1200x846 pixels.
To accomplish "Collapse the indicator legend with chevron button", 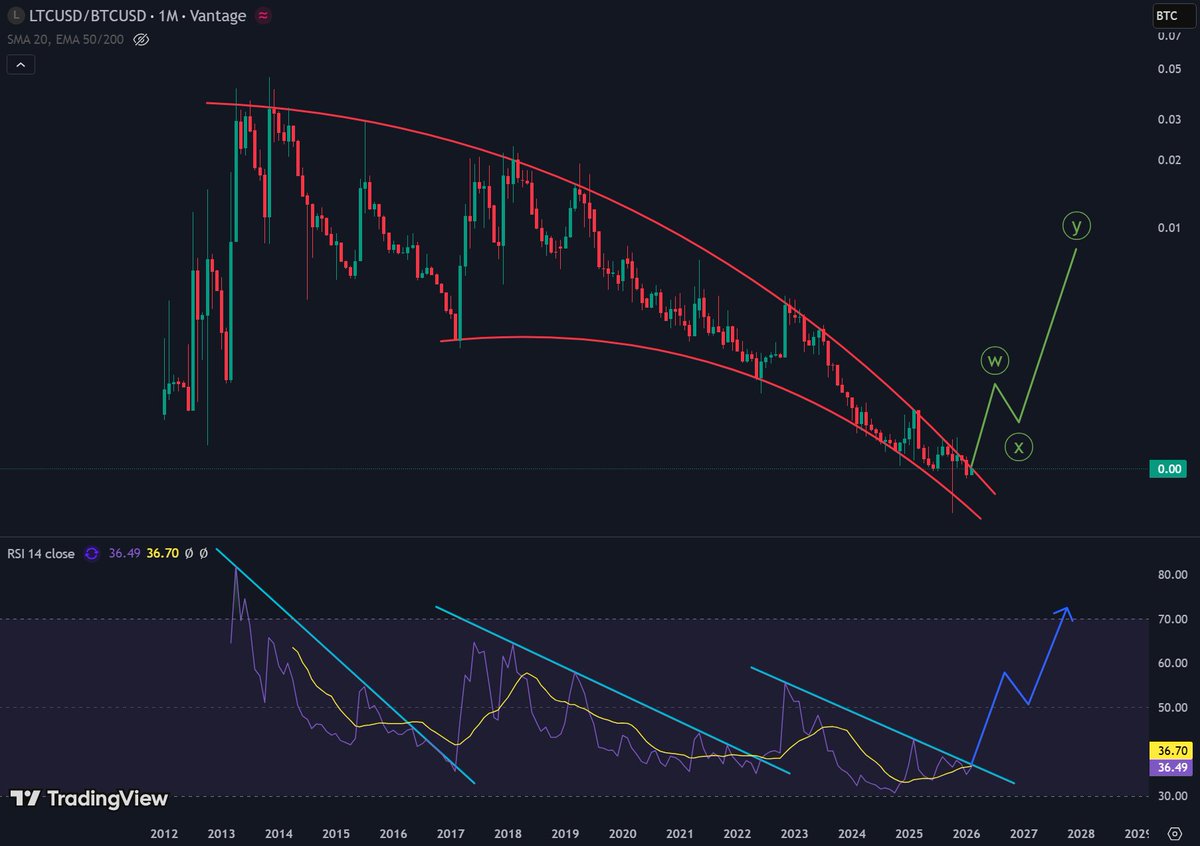I will click(x=21, y=65).
